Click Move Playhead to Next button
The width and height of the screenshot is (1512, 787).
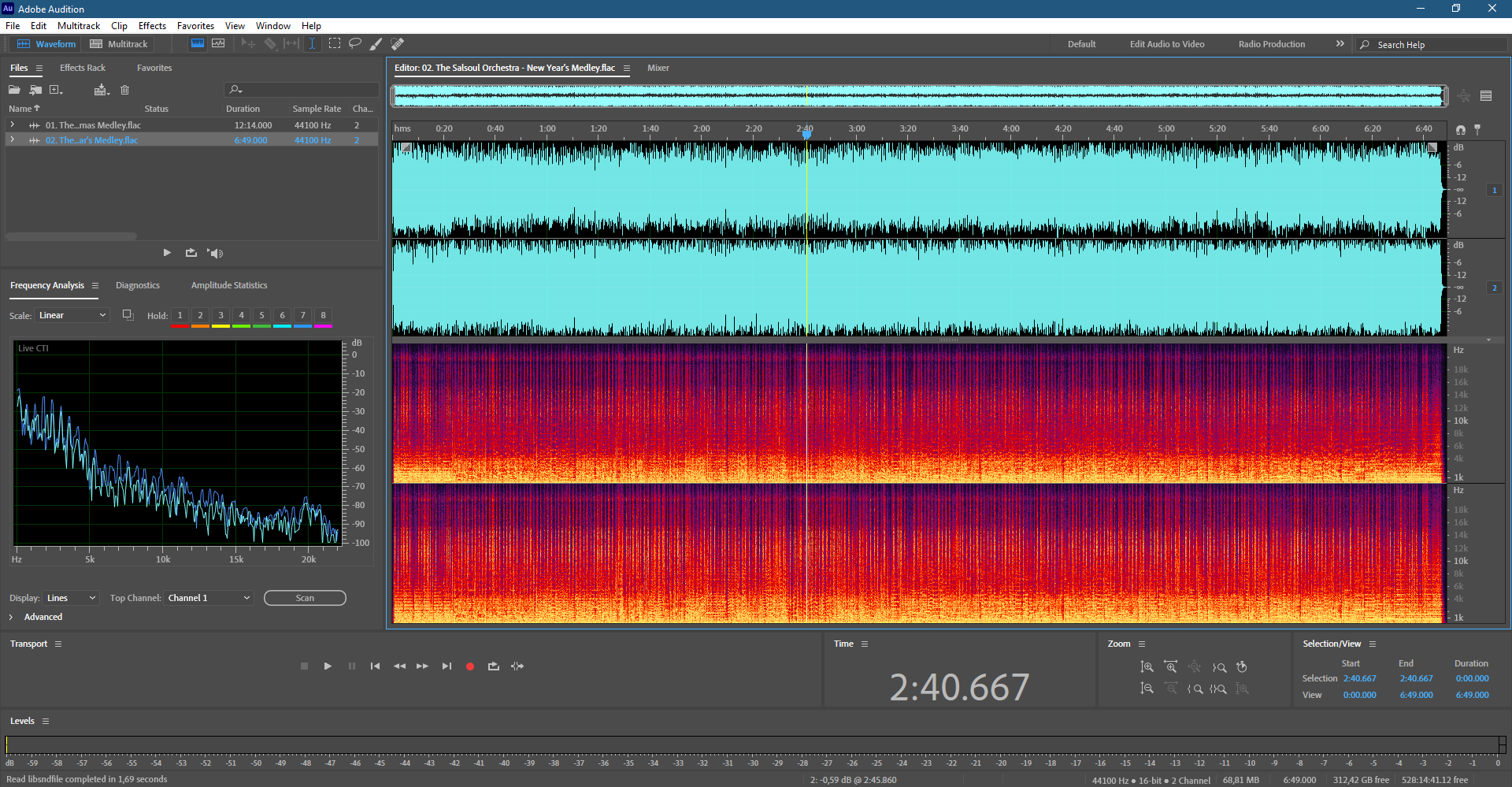447,666
